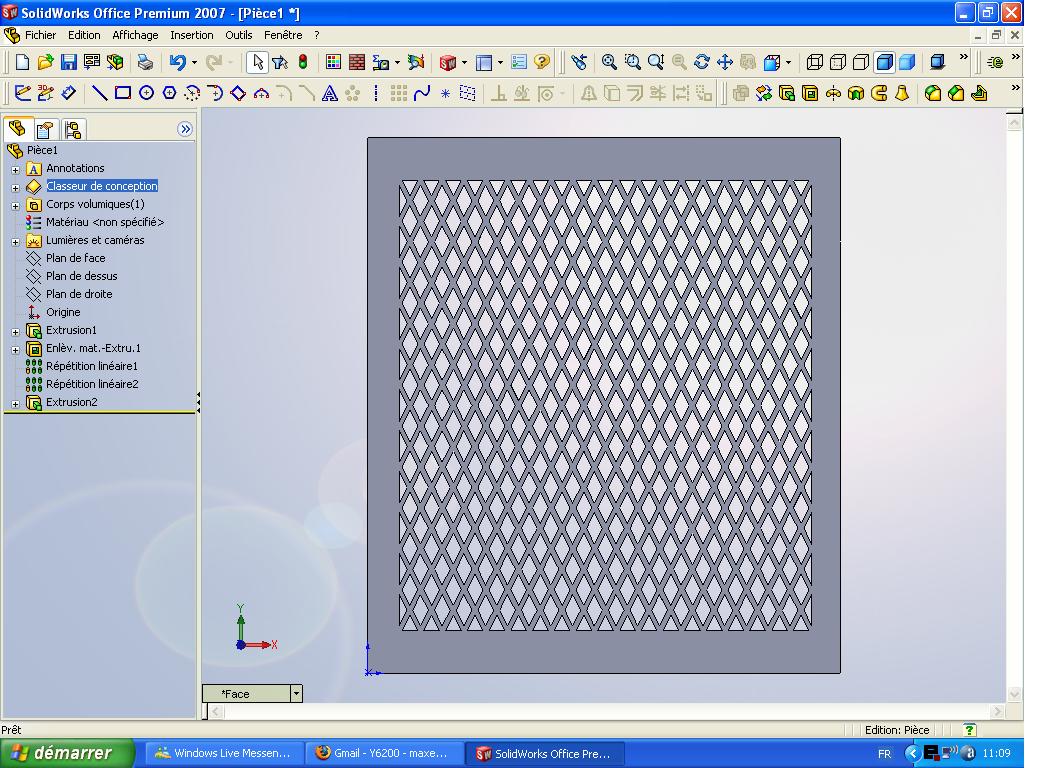Open the *Face view orientation dropdown
The width and height of the screenshot is (1038, 768).
click(x=296, y=693)
